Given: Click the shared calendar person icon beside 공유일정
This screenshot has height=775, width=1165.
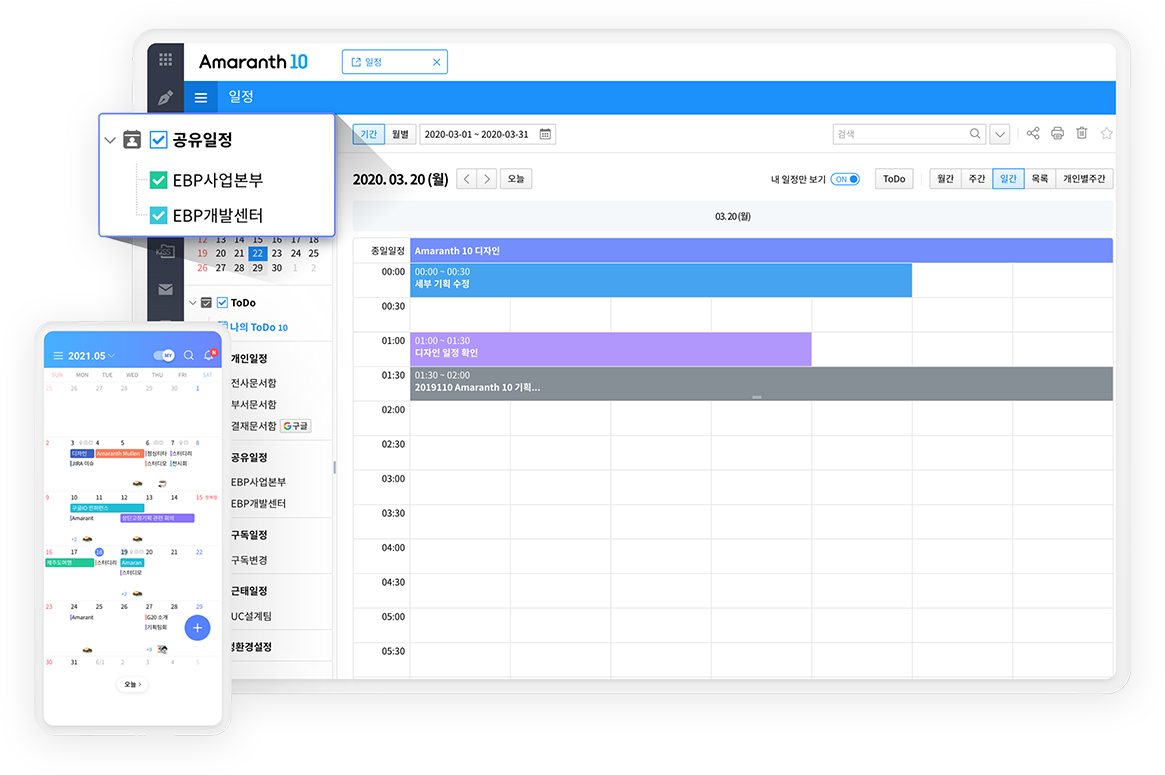Looking at the screenshot, I should click(132, 140).
